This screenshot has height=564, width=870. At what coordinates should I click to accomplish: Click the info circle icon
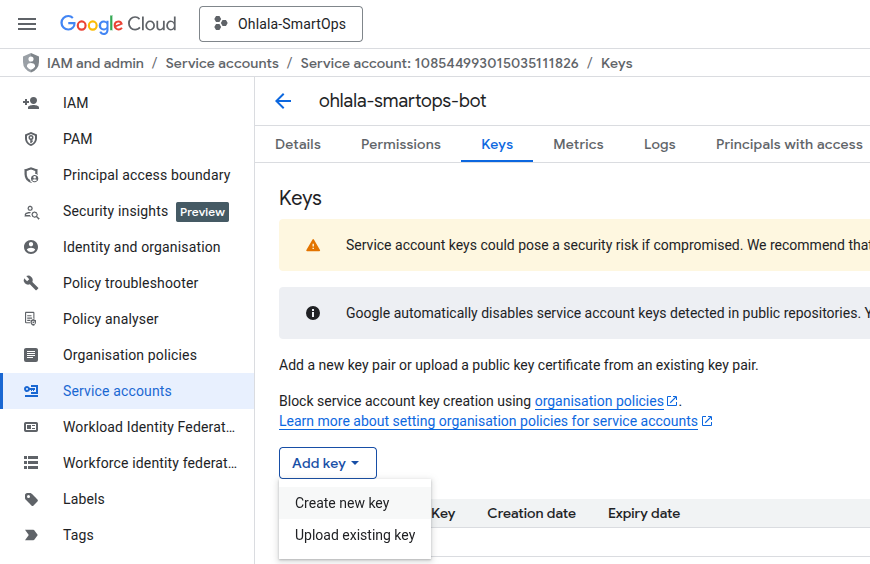(313, 313)
